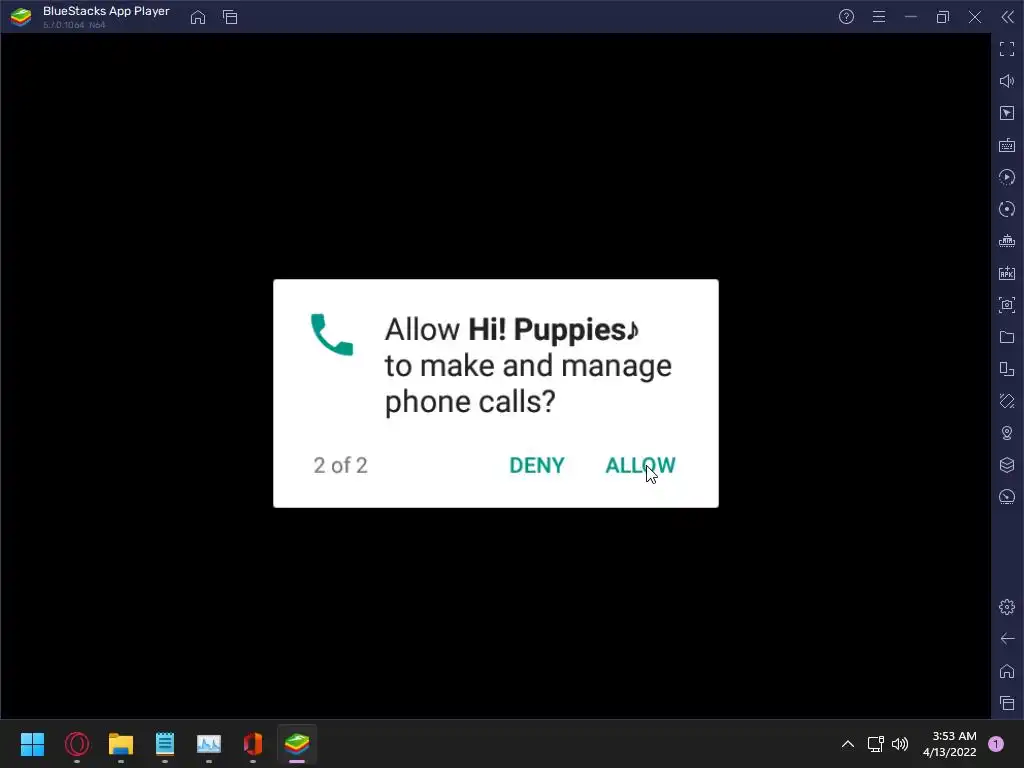This screenshot has width=1024, height=768.
Task: Take a screenshot using the camera icon
Action: click(x=1007, y=305)
